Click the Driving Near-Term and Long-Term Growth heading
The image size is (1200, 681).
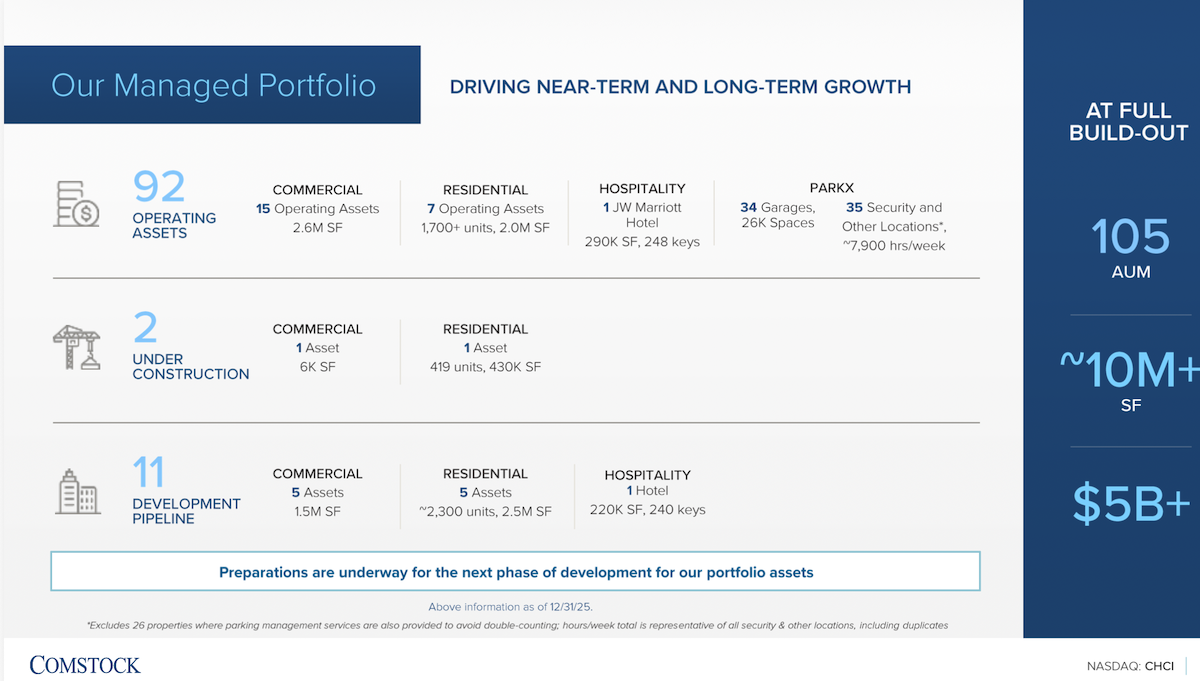pos(680,87)
